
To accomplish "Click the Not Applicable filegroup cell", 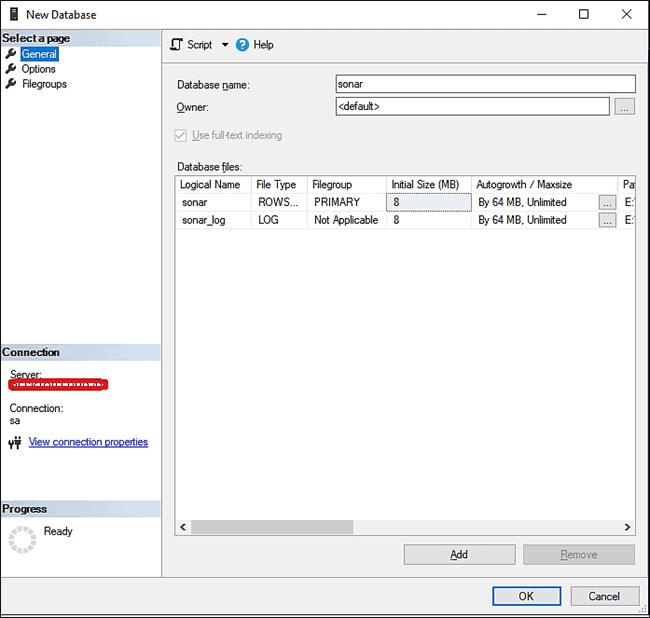I will tap(347, 220).
